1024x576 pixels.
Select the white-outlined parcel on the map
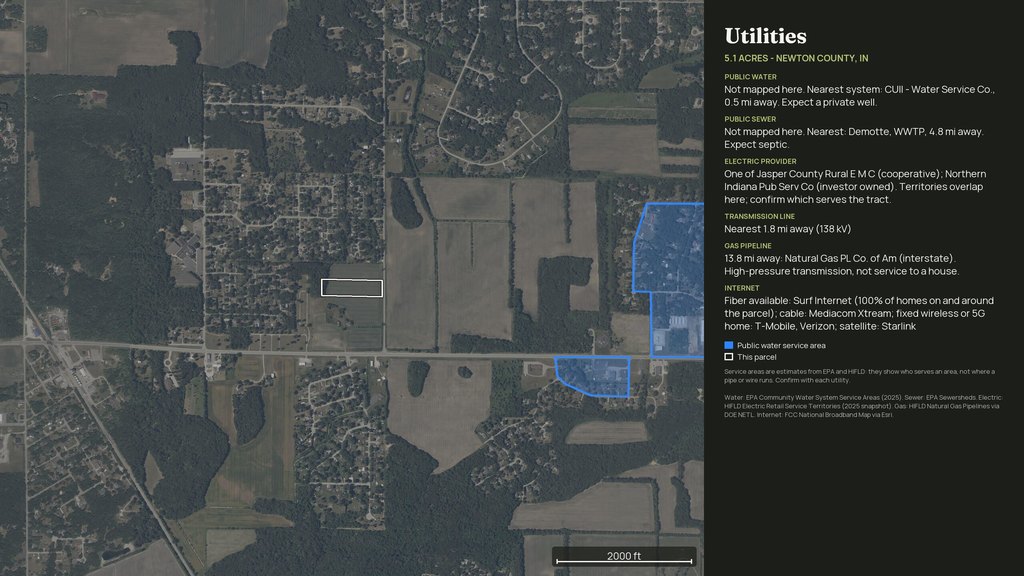click(352, 288)
